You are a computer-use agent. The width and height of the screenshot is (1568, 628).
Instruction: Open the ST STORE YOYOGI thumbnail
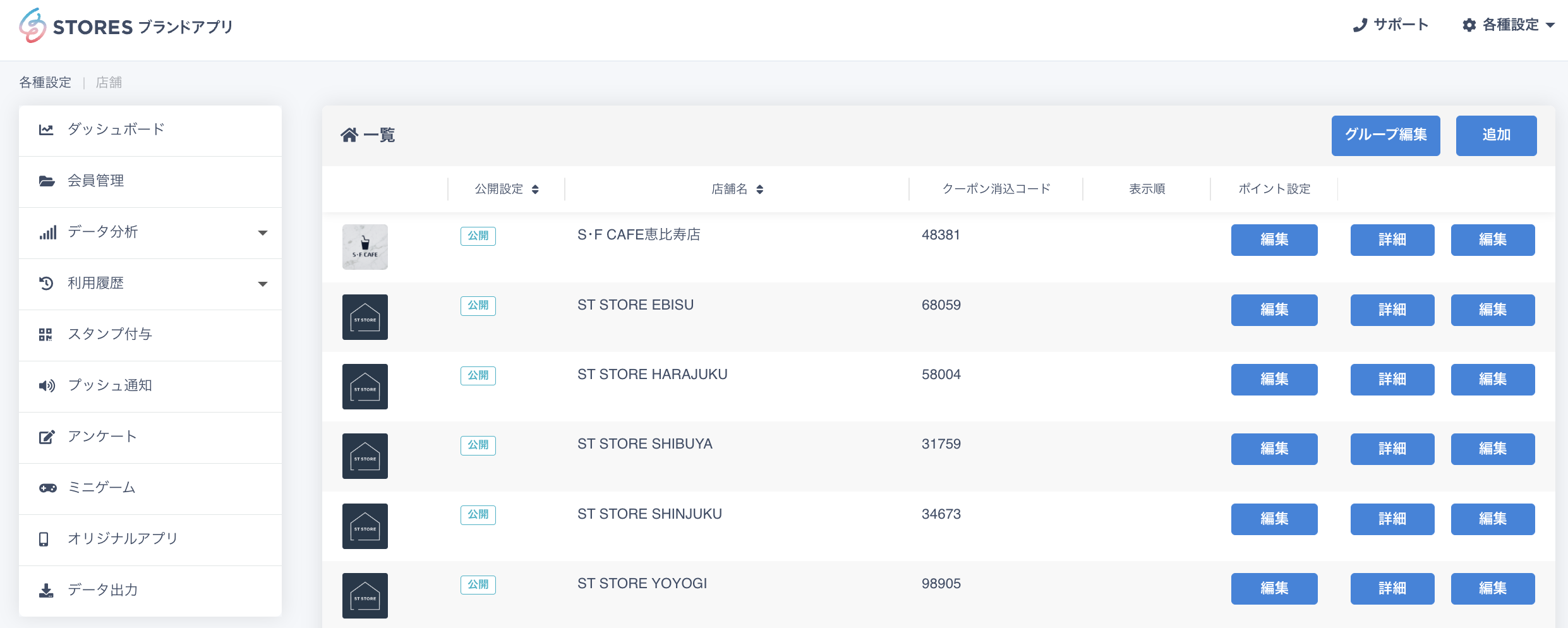365,596
